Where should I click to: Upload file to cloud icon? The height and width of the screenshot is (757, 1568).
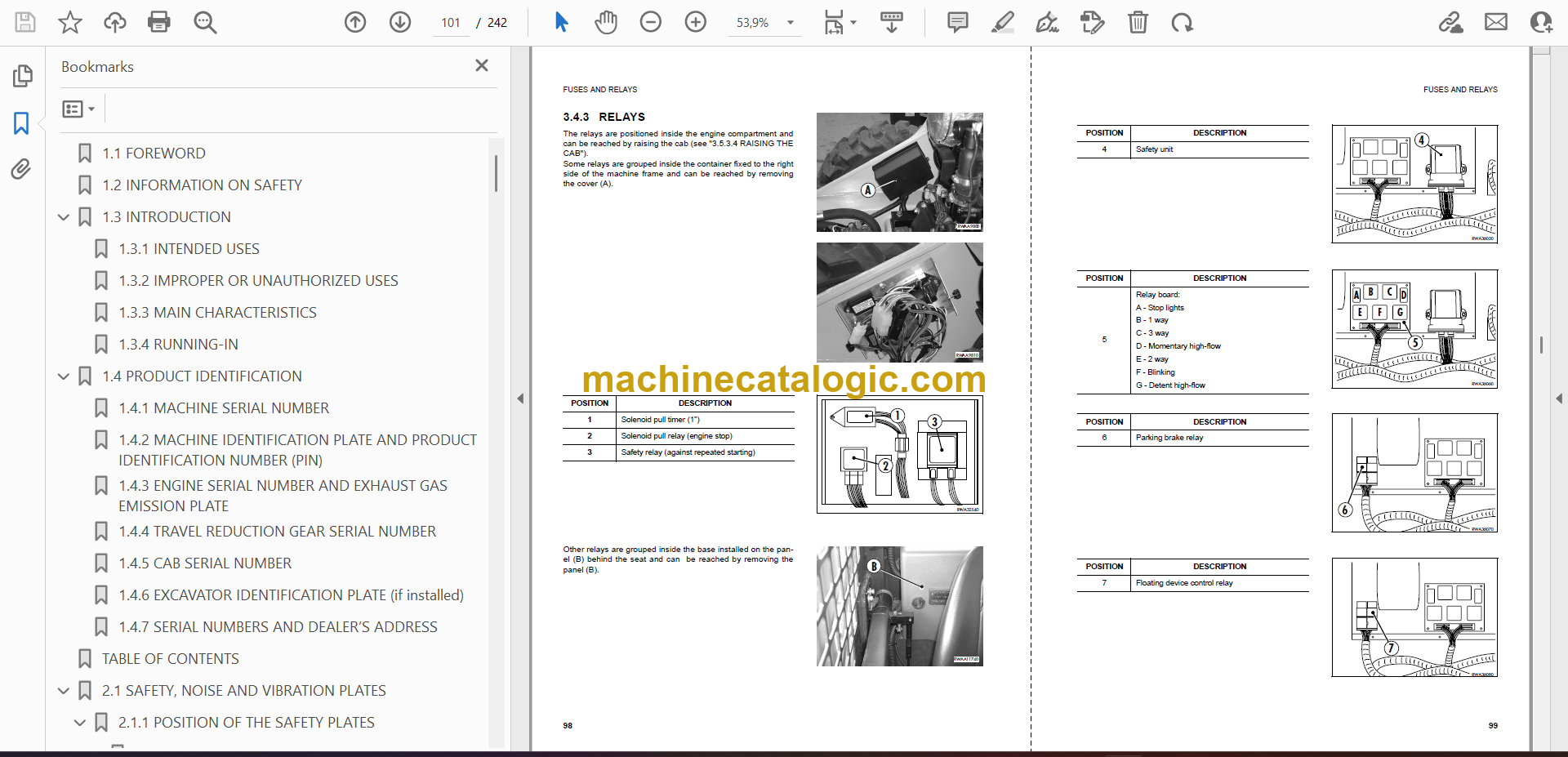click(x=115, y=22)
